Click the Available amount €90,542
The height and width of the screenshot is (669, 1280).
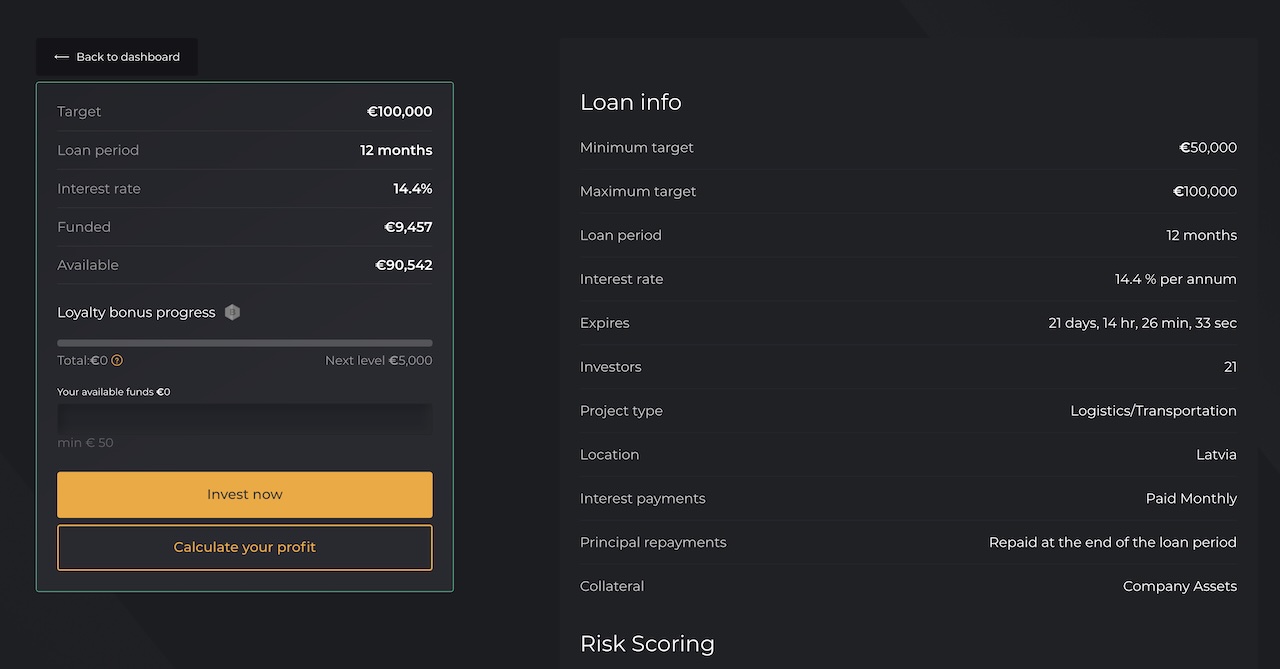point(403,265)
